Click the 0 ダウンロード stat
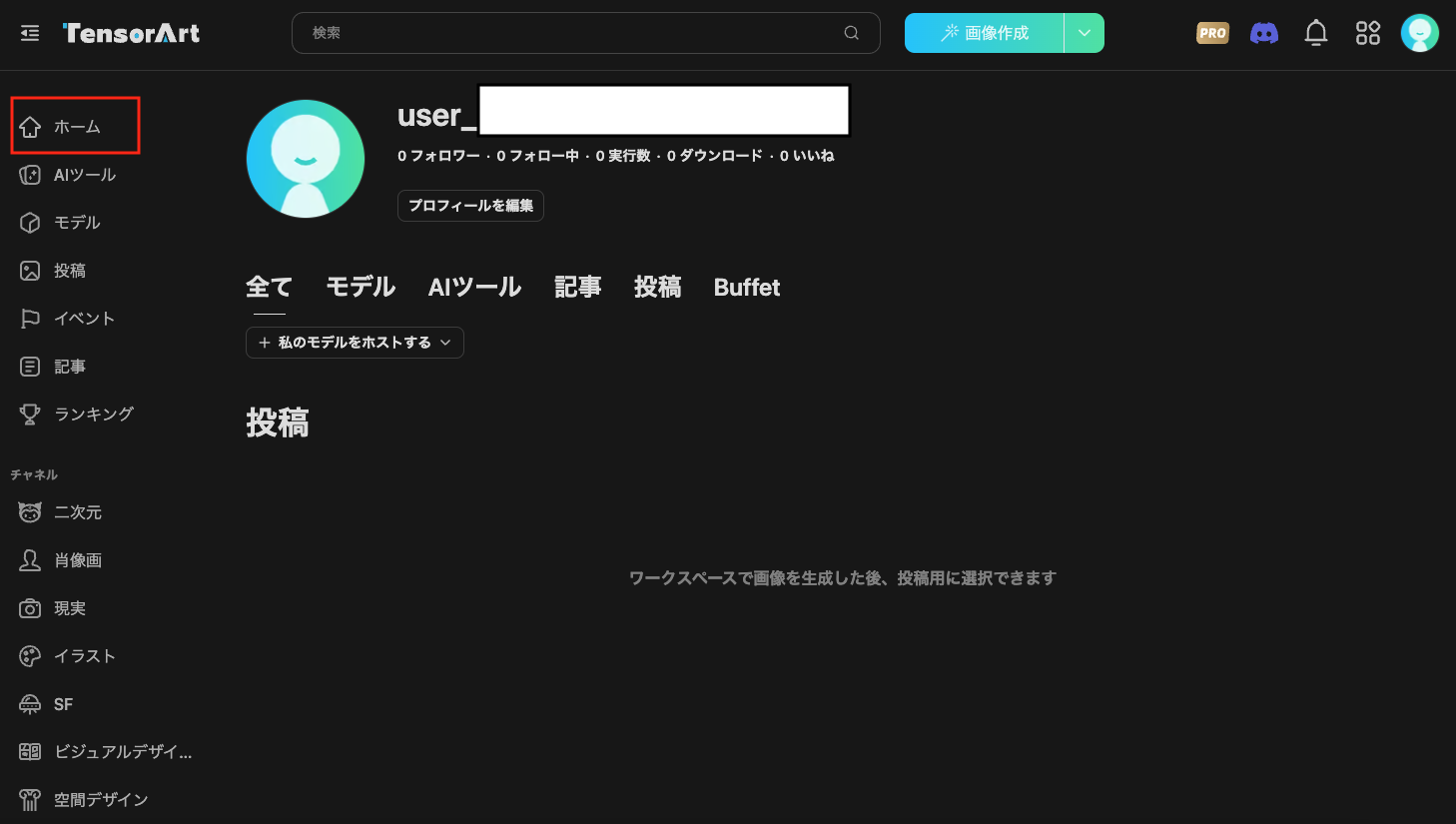This screenshot has height=824, width=1456. pyautogui.click(x=715, y=156)
